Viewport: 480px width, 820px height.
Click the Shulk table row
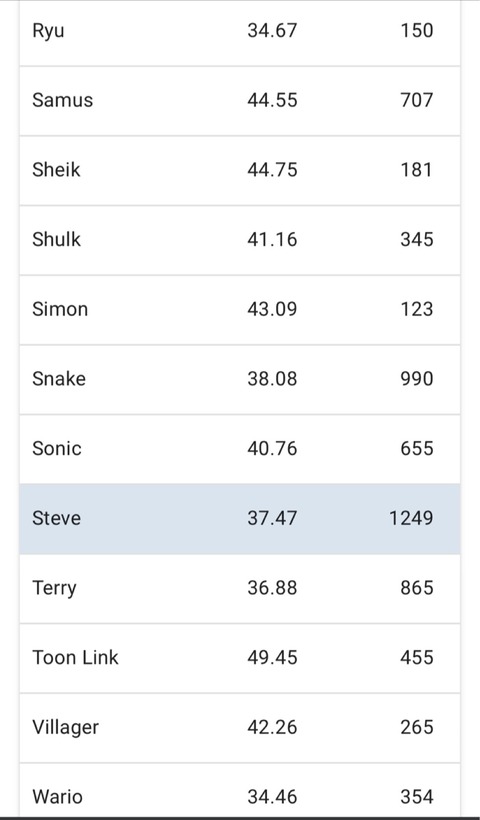tap(240, 240)
